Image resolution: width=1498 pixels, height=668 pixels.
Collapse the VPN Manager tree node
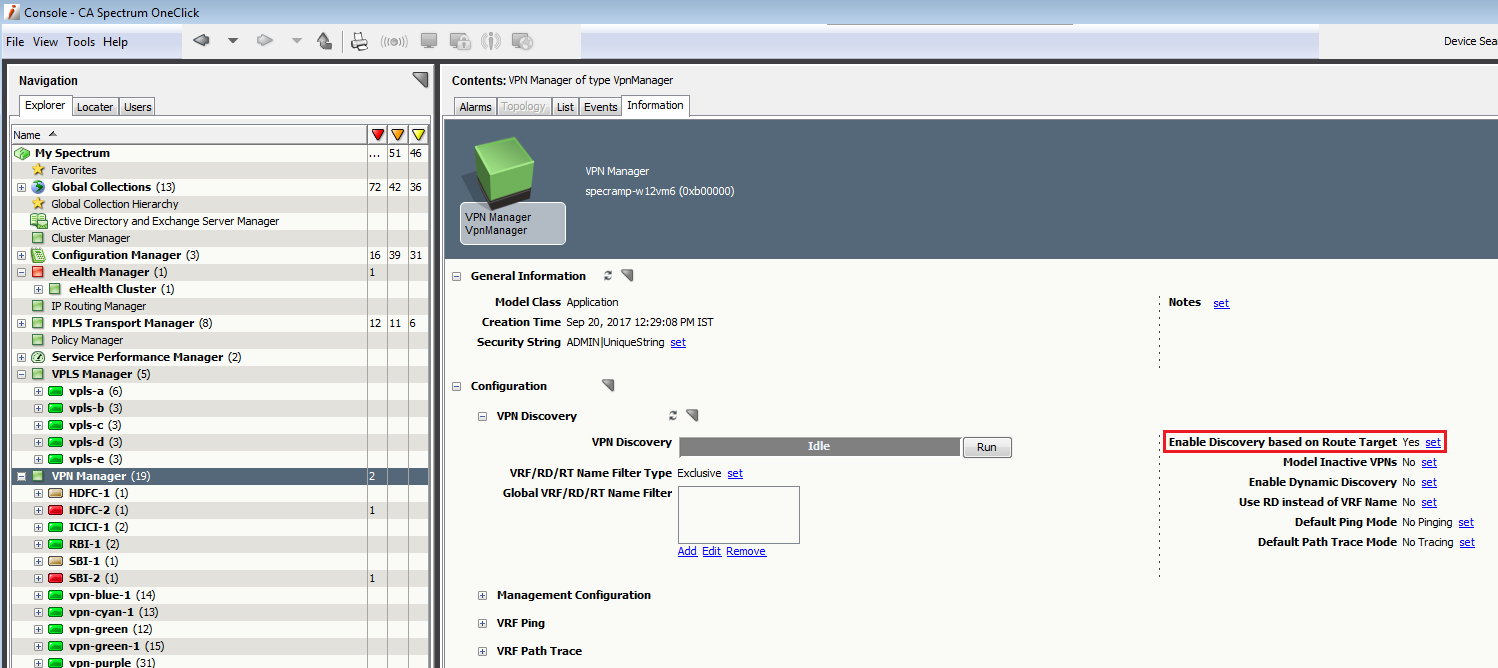point(21,476)
